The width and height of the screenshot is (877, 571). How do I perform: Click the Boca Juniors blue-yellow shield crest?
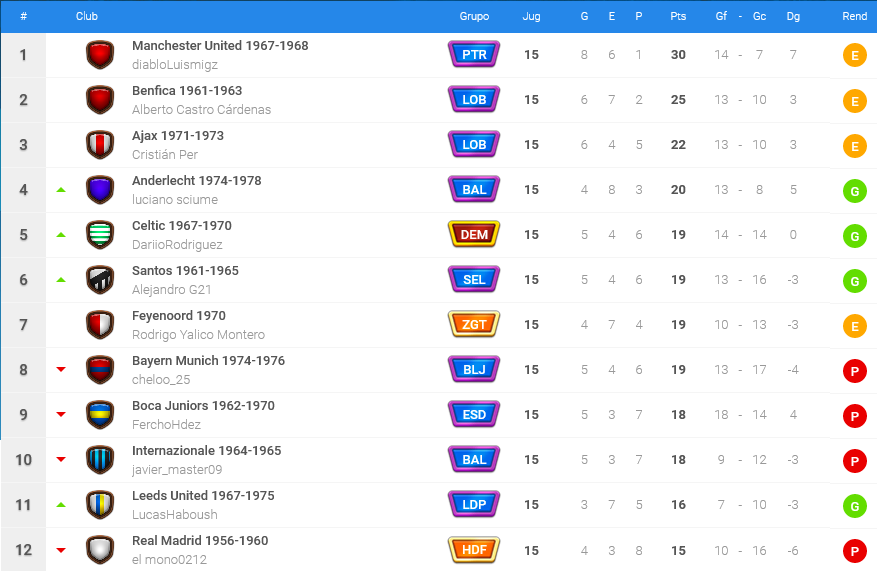[100, 415]
